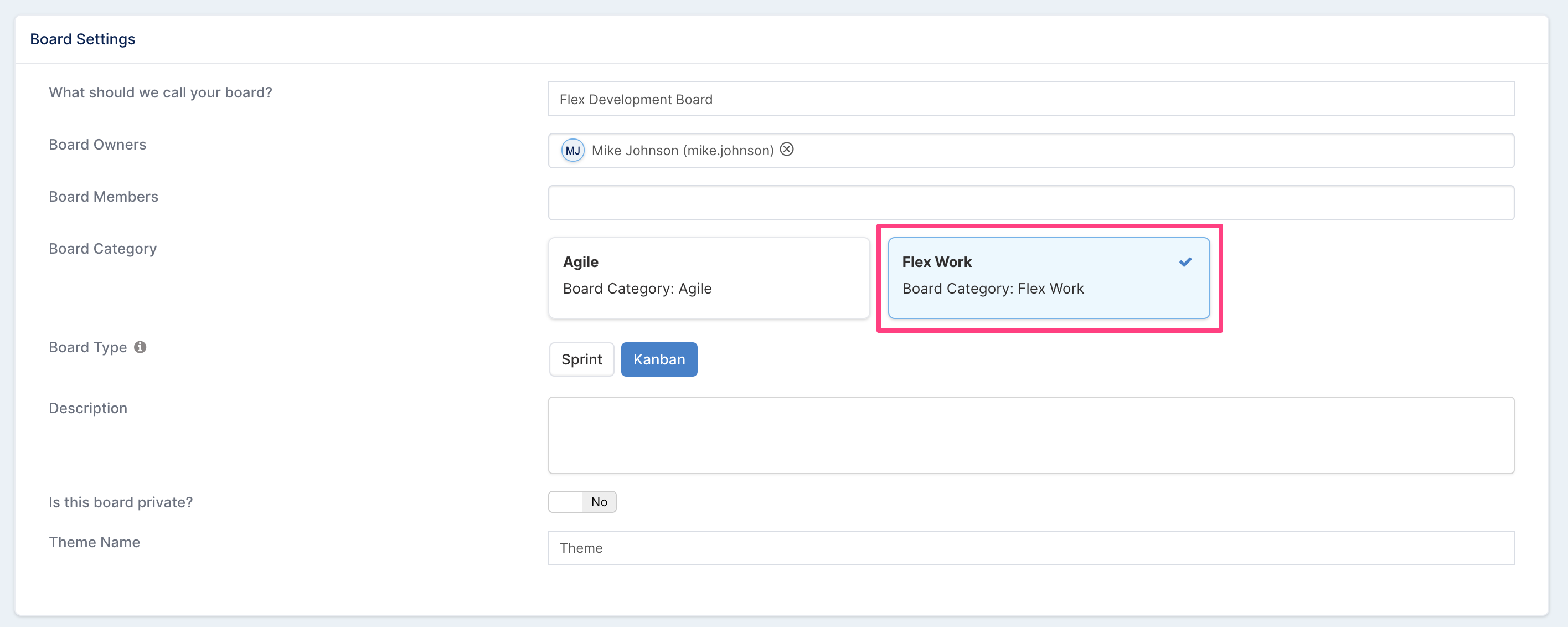
Task: Click the Board Type info icon
Action: (x=140, y=347)
